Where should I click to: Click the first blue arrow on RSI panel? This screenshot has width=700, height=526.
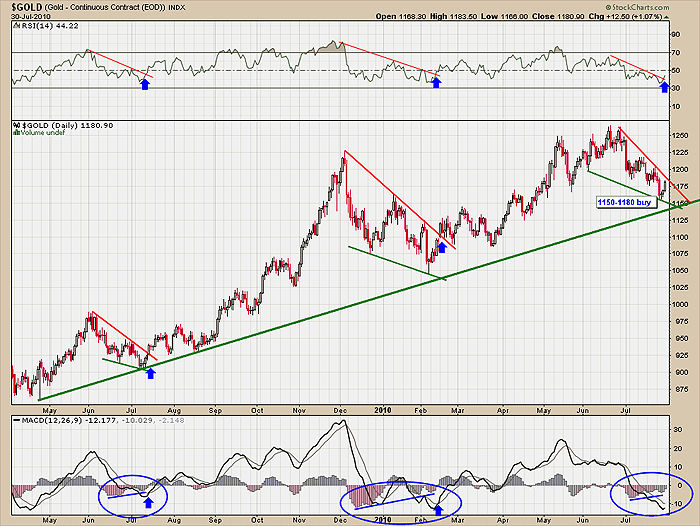coord(145,85)
